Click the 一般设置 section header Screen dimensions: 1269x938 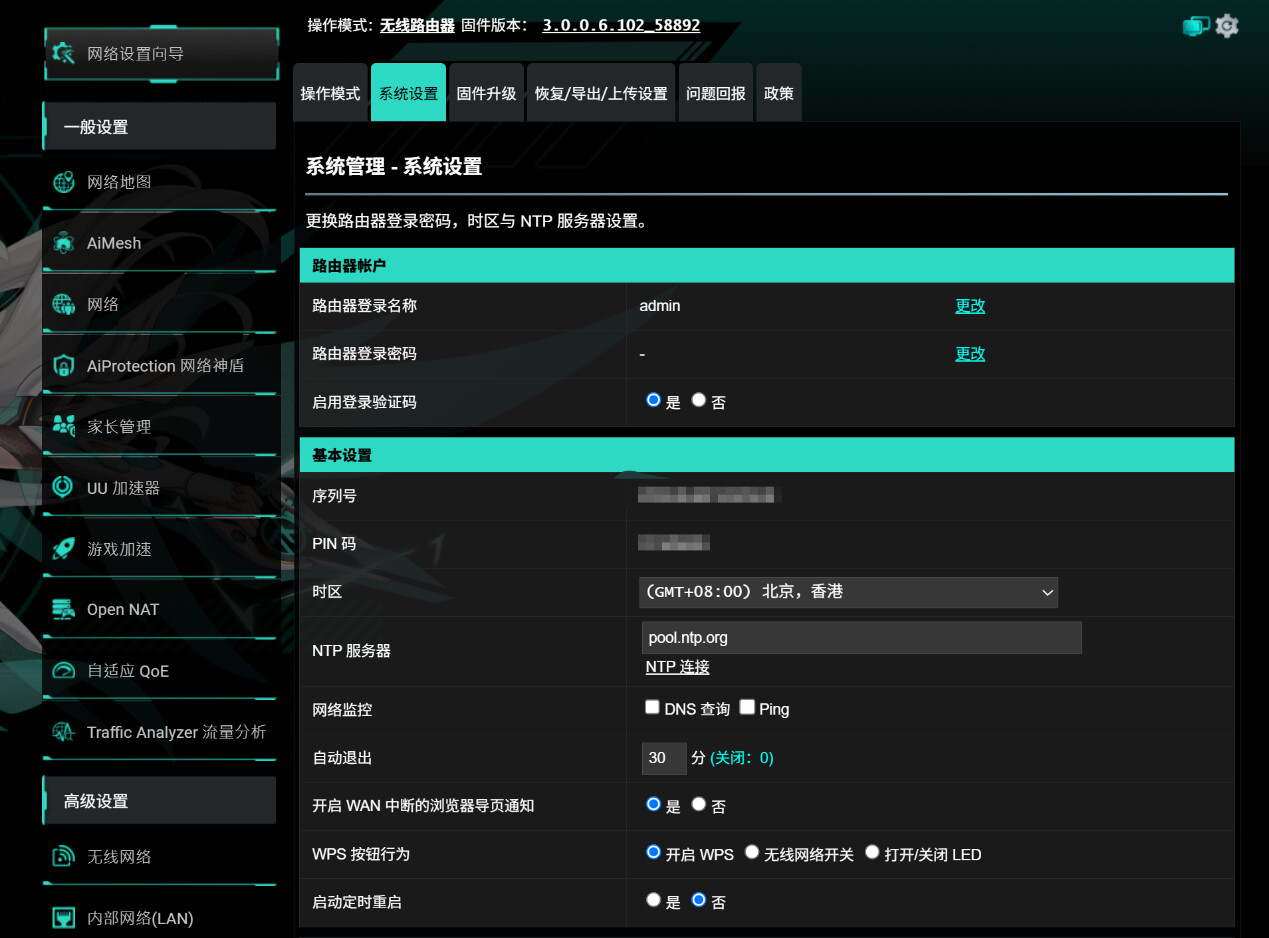pos(160,126)
